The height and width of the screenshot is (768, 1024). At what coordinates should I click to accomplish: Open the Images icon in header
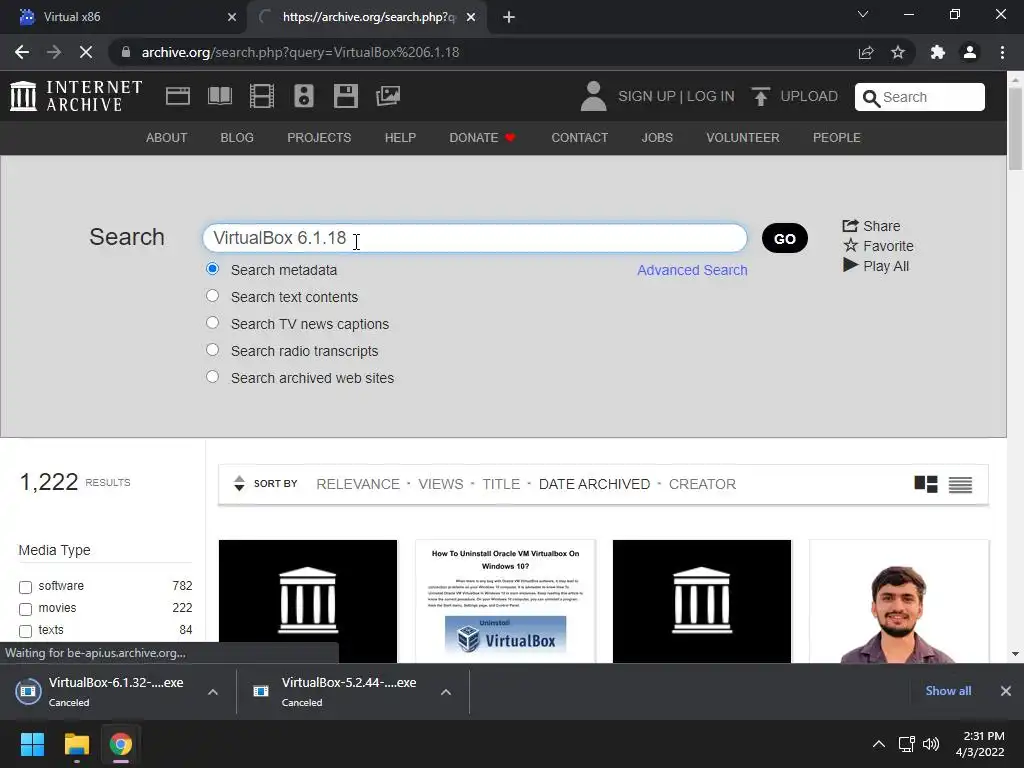pos(388,96)
